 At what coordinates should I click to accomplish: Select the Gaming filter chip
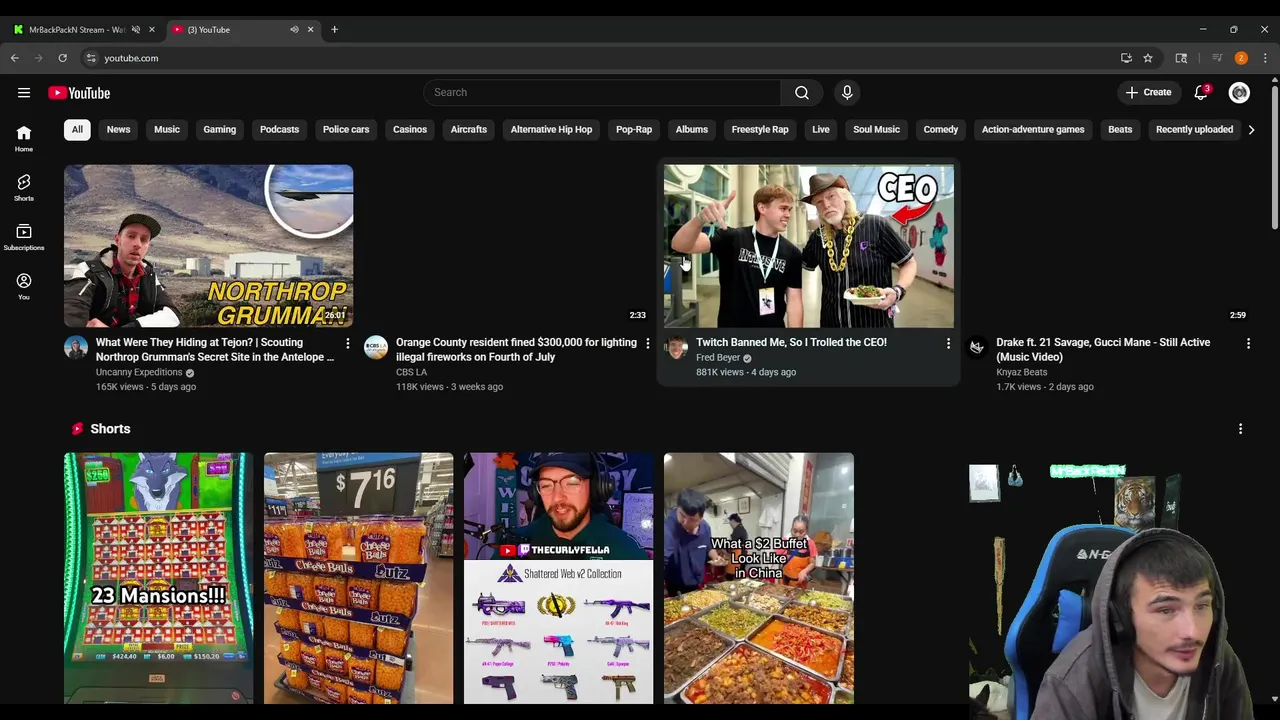coord(220,130)
